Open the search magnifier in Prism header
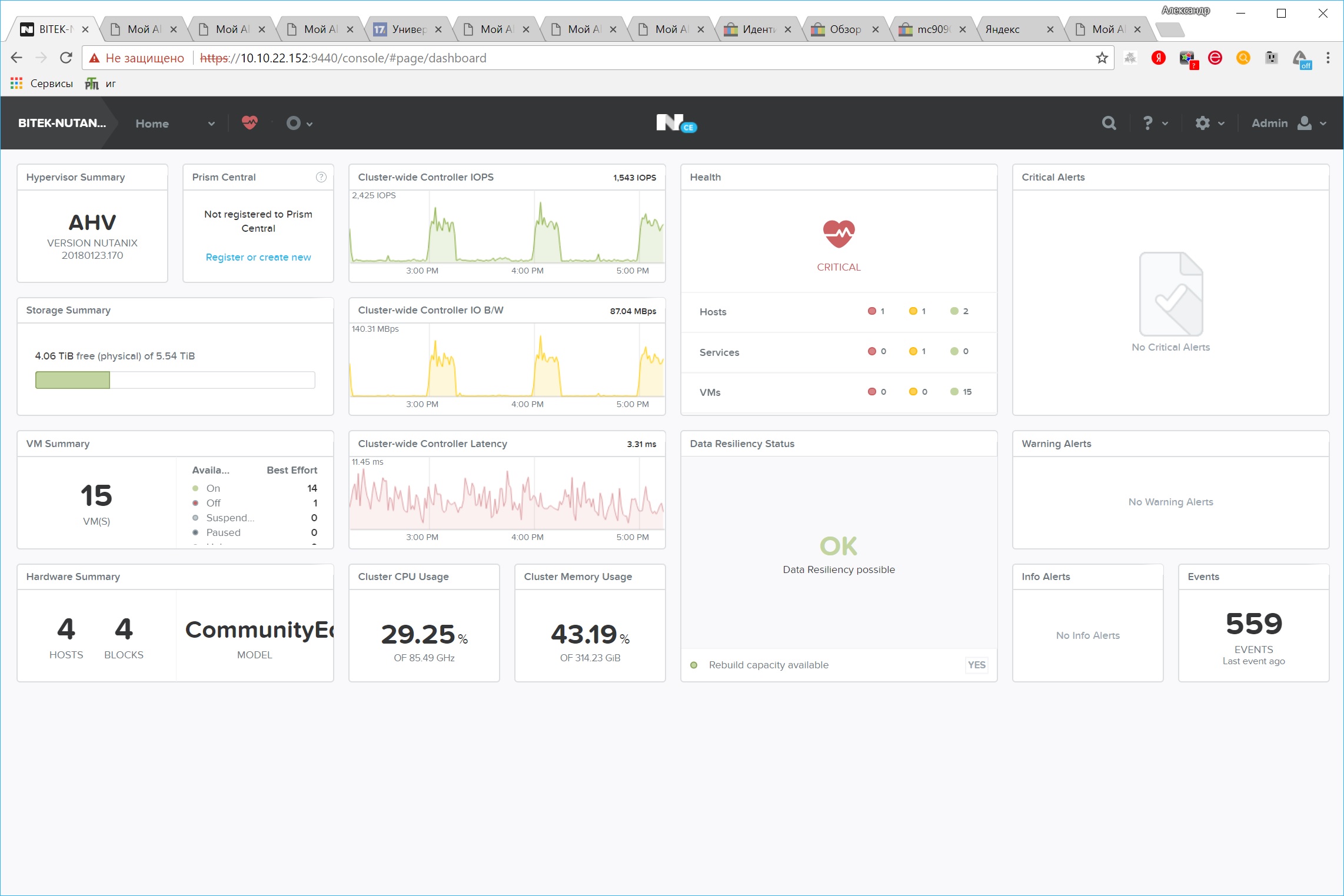 pyautogui.click(x=1109, y=123)
